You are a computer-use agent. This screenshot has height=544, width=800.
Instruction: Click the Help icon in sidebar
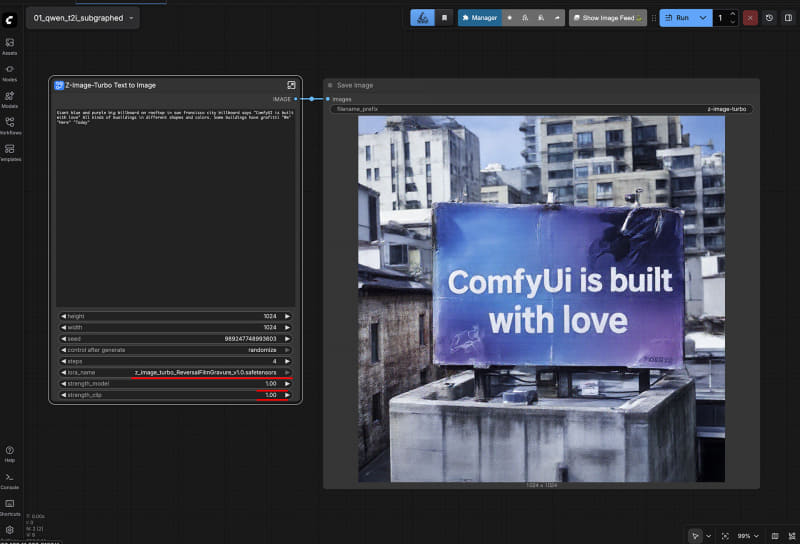[x=9, y=453]
